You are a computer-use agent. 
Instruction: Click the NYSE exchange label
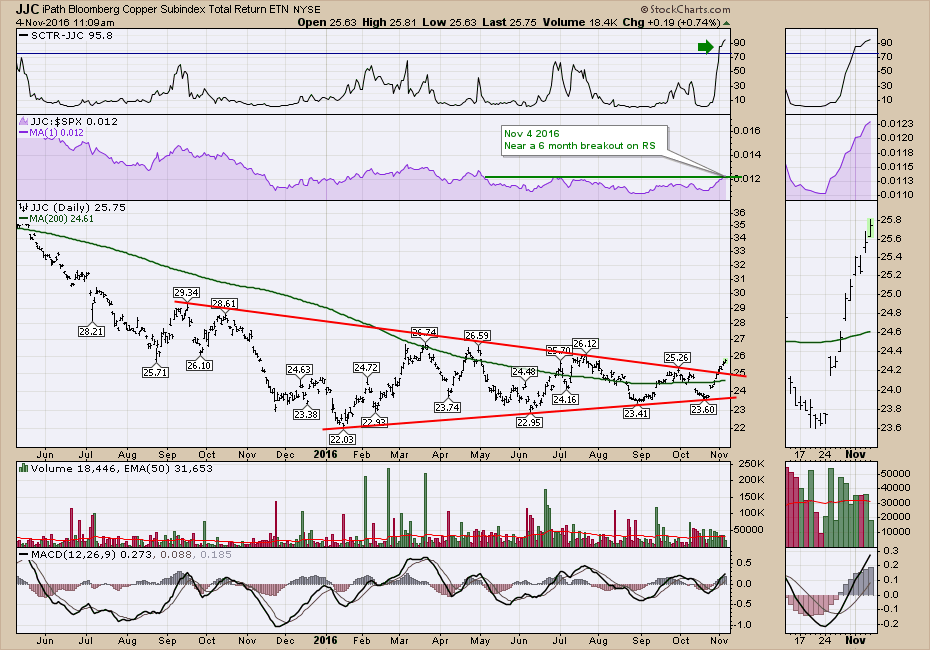click(307, 9)
